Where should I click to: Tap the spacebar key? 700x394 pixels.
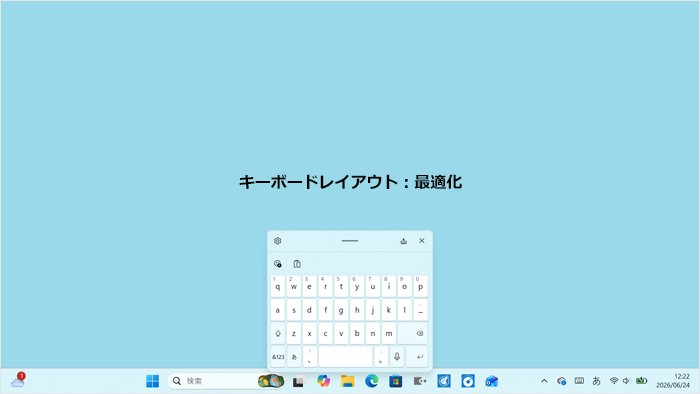(x=345, y=357)
